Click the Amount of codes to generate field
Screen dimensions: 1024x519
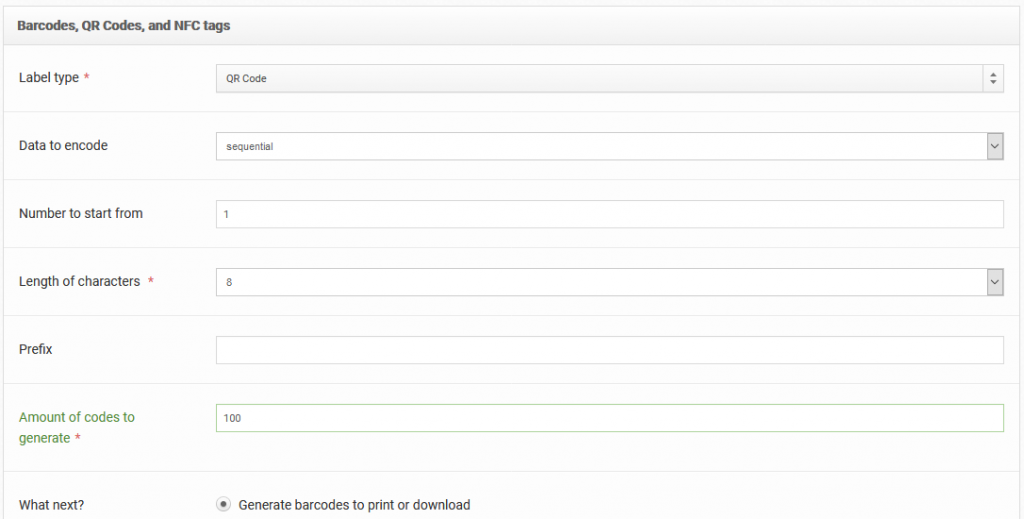pos(609,418)
